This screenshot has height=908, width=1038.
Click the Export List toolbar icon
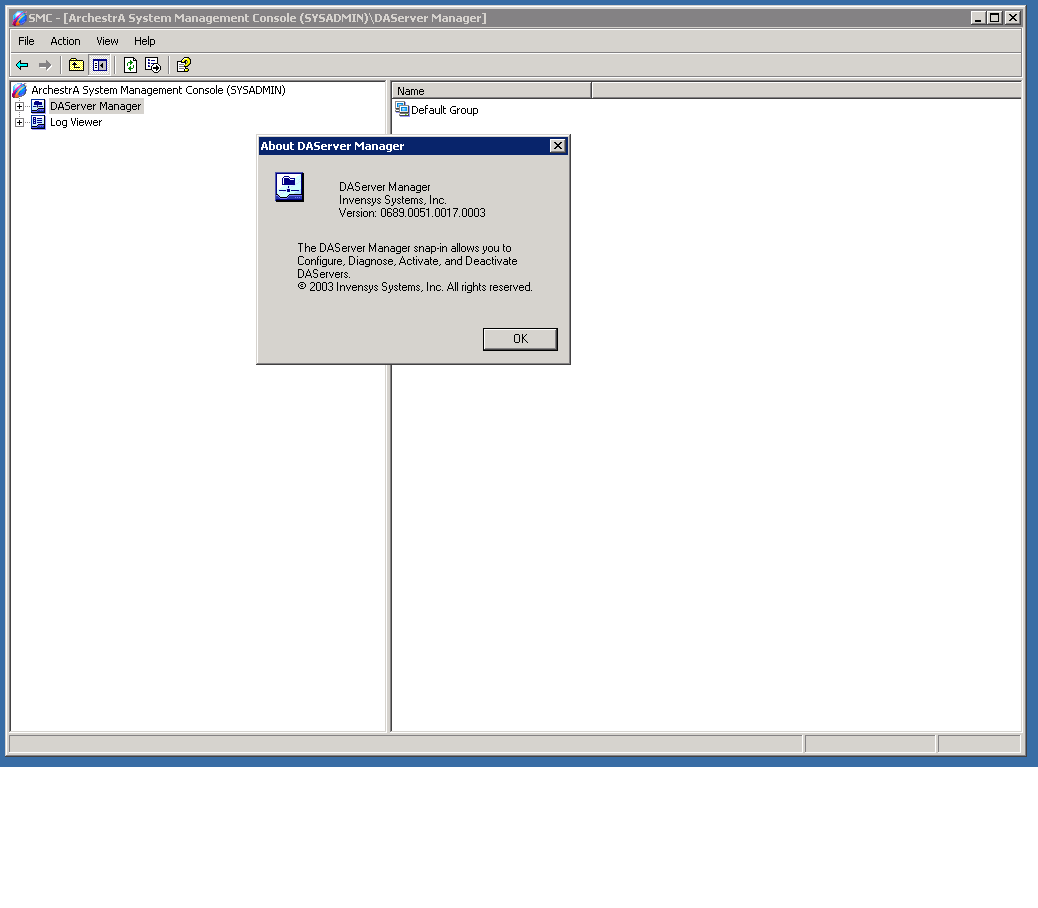[153, 65]
